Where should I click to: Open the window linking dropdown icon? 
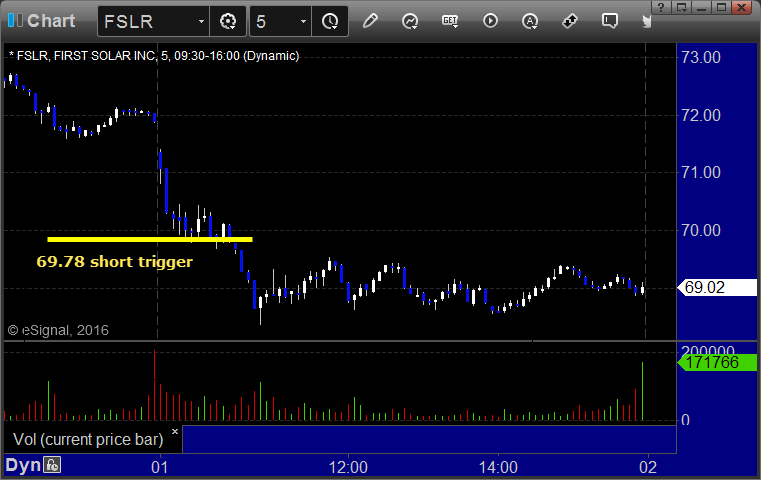682,7
